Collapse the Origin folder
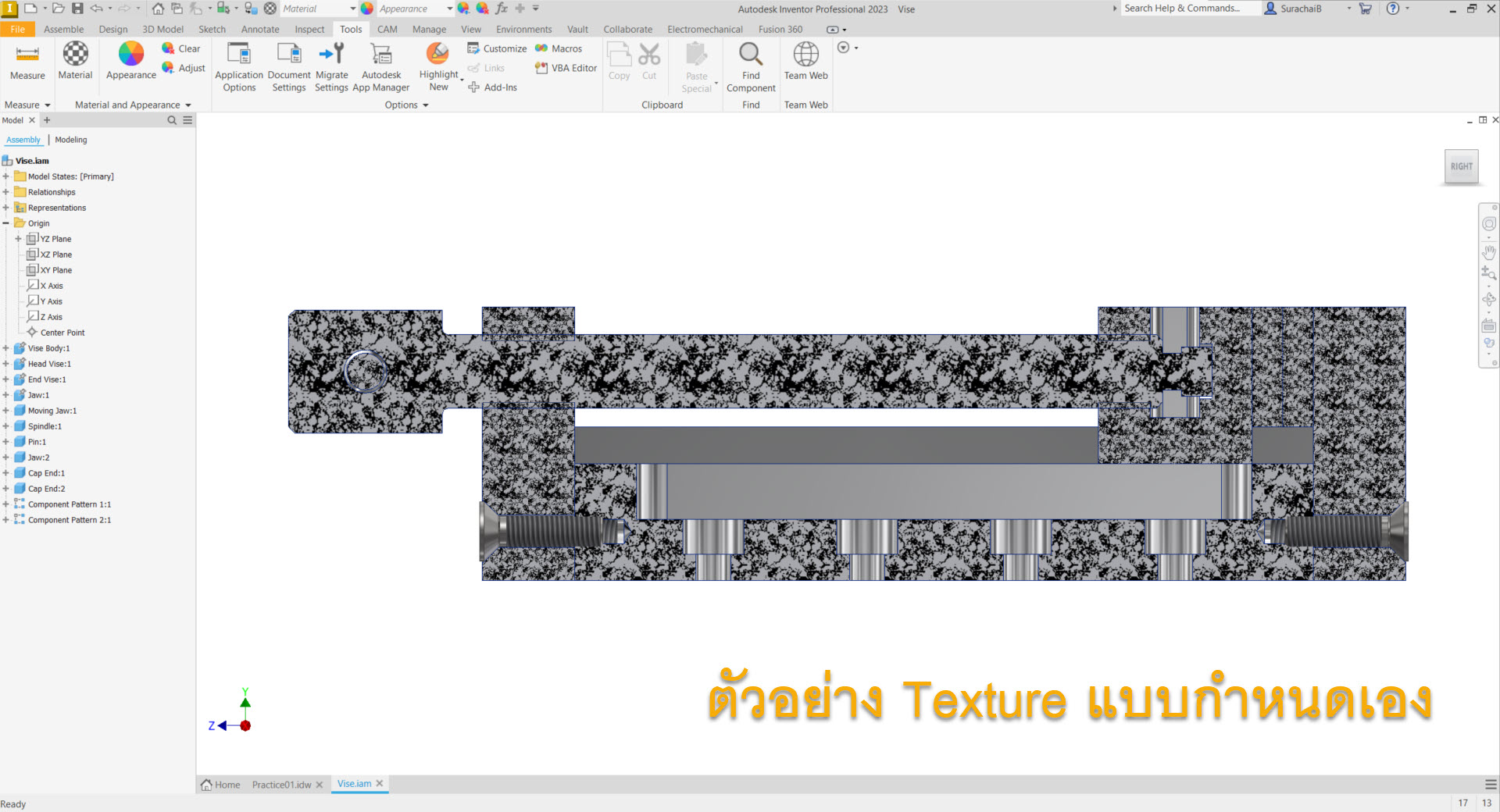1500x812 pixels. (6, 223)
